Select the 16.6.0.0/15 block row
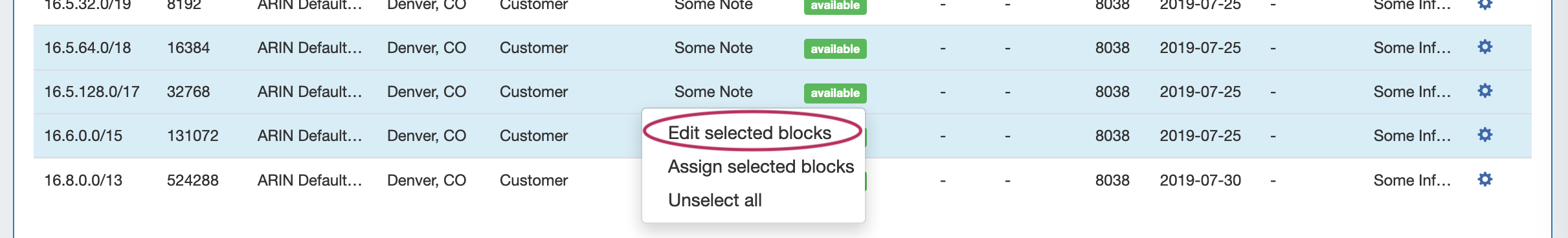 782,136
